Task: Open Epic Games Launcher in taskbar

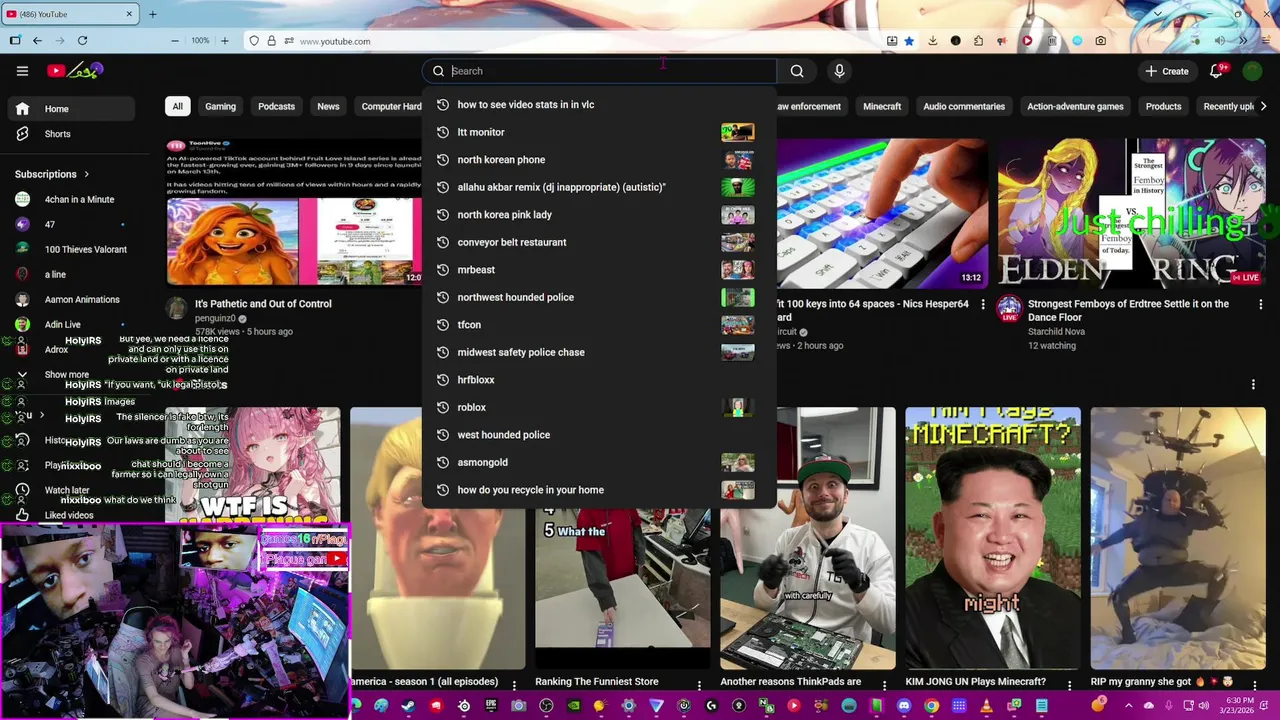Action: tap(491, 706)
